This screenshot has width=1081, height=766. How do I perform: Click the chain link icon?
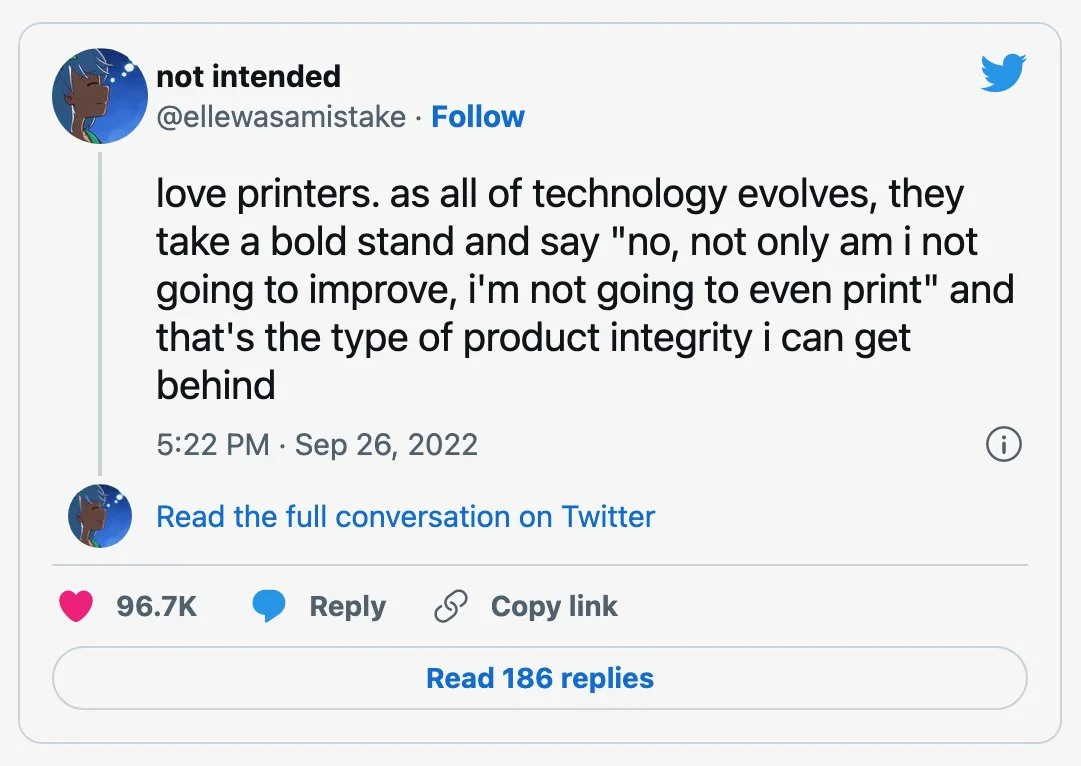pos(451,606)
